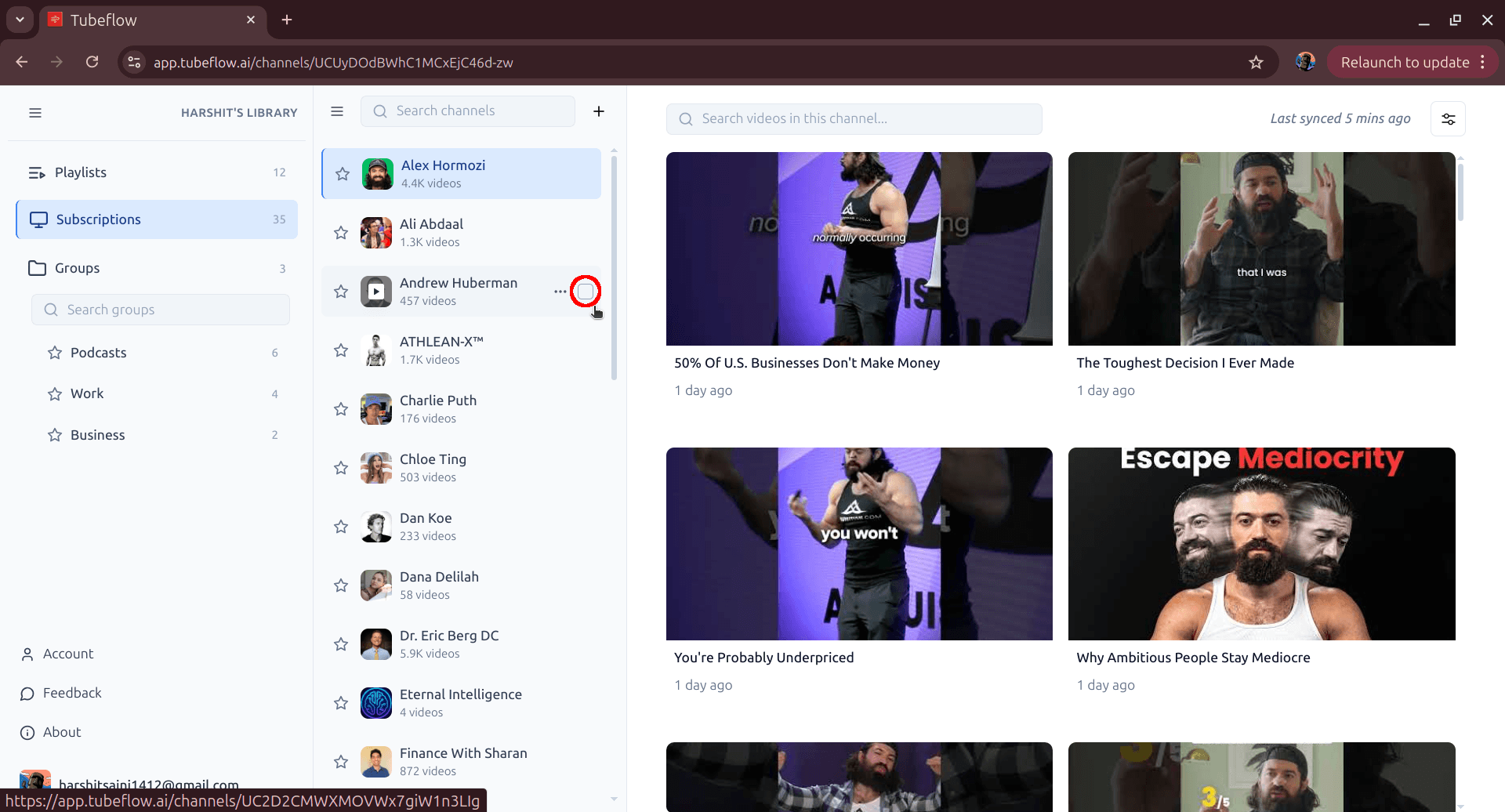Click the search videos in this channel field
This screenshot has width=1505, height=812.
tap(854, 118)
